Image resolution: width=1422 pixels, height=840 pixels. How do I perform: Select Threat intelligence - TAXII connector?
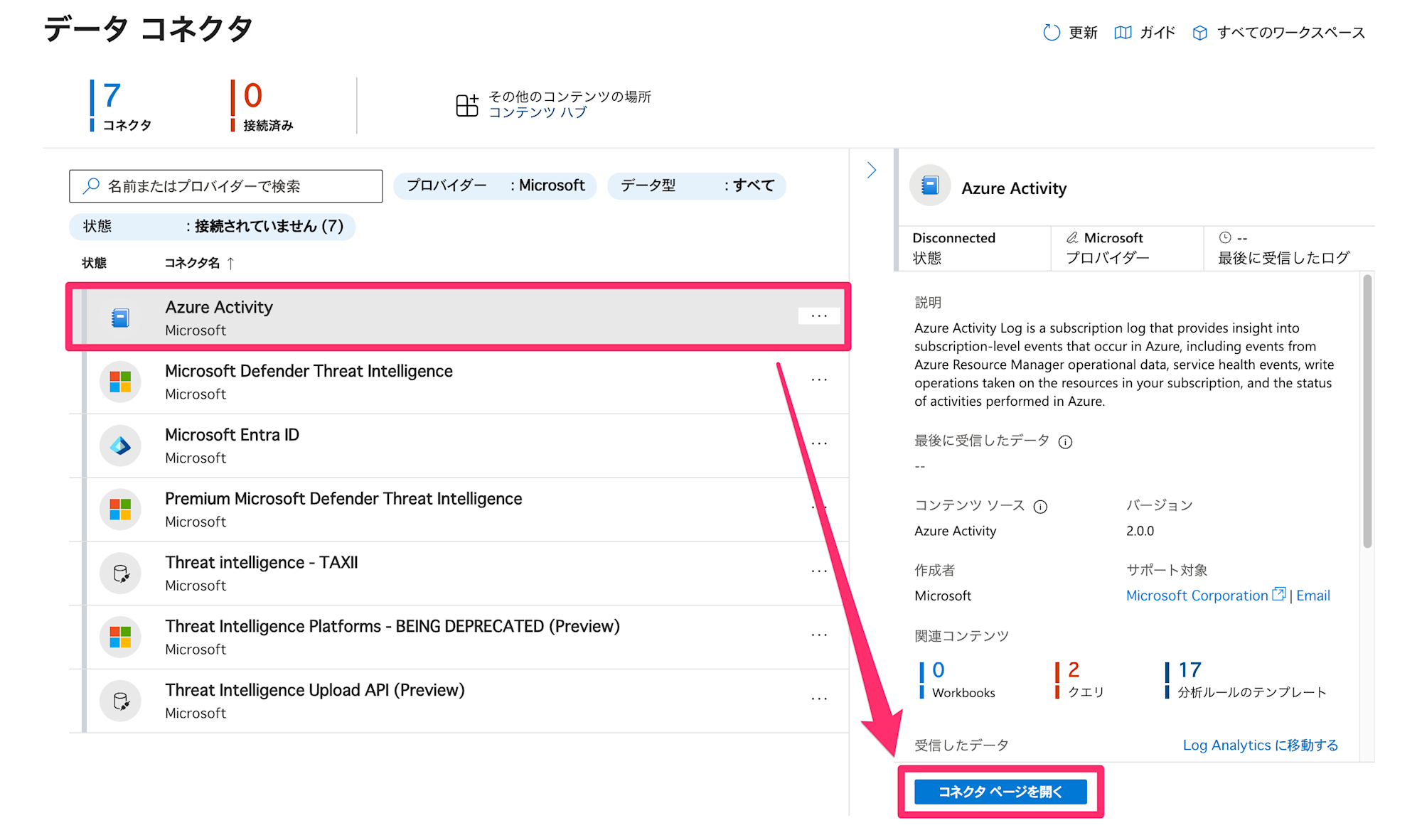459,574
